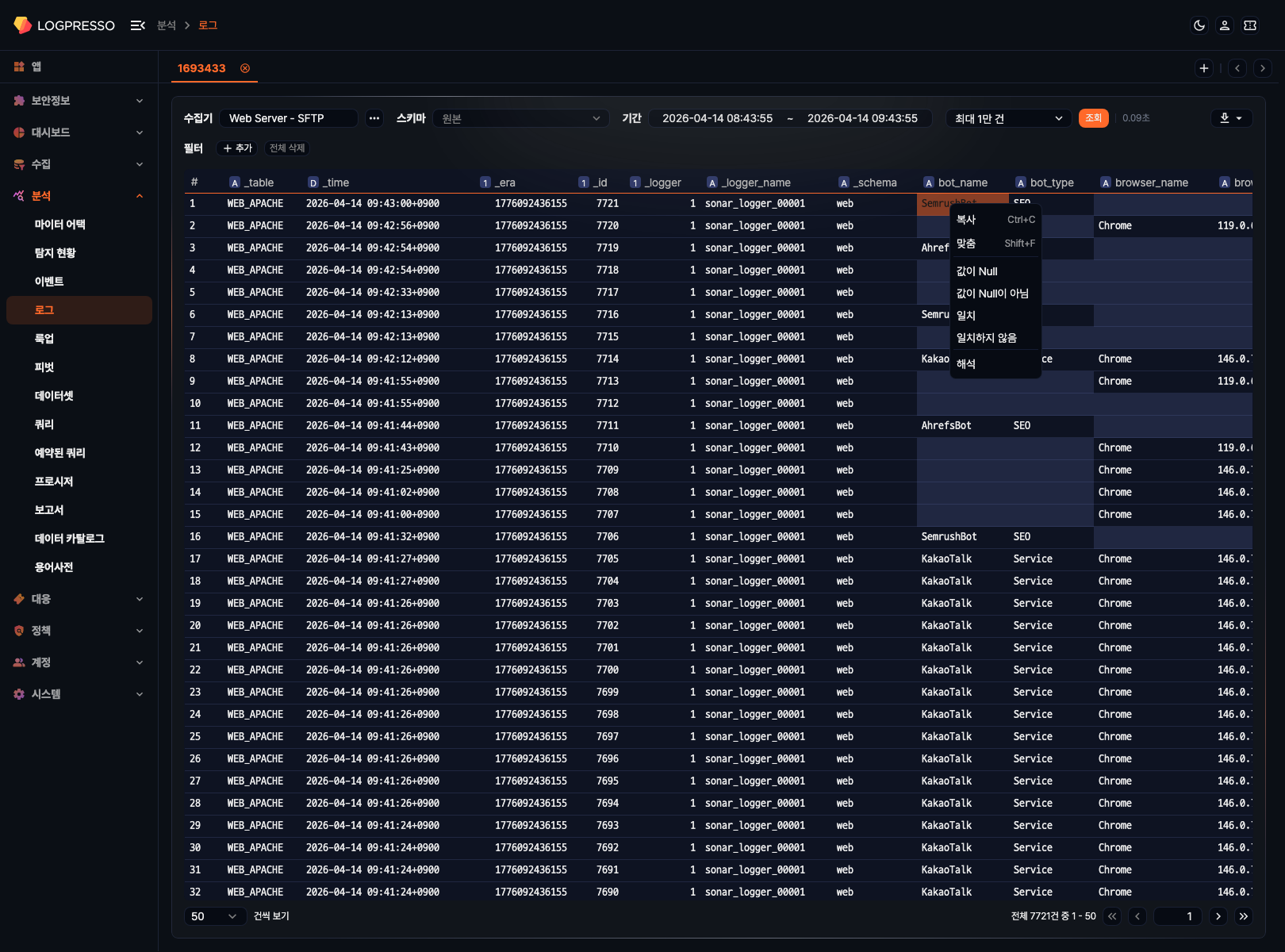Add a new tab with plus icon

tap(1204, 68)
